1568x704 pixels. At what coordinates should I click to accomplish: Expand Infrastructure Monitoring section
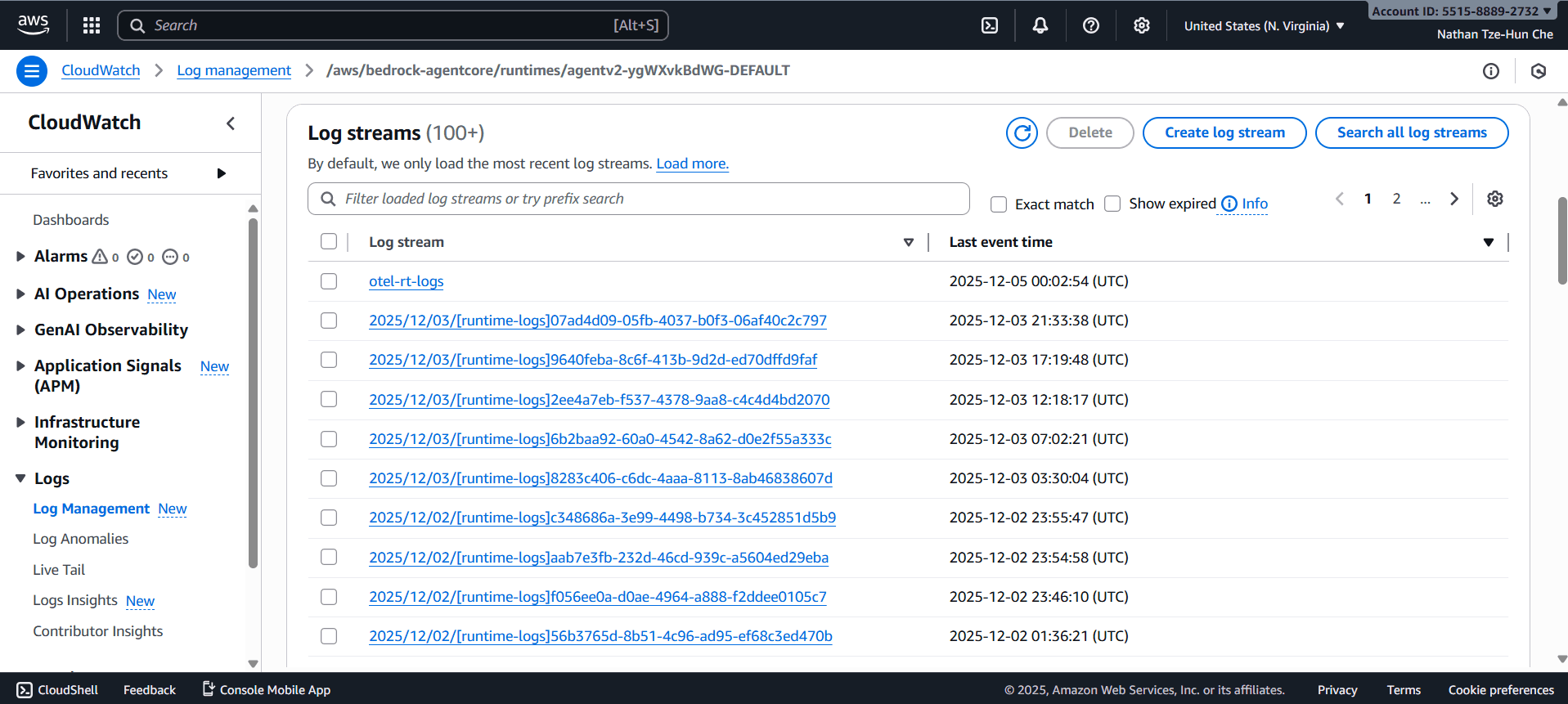pos(20,422)
